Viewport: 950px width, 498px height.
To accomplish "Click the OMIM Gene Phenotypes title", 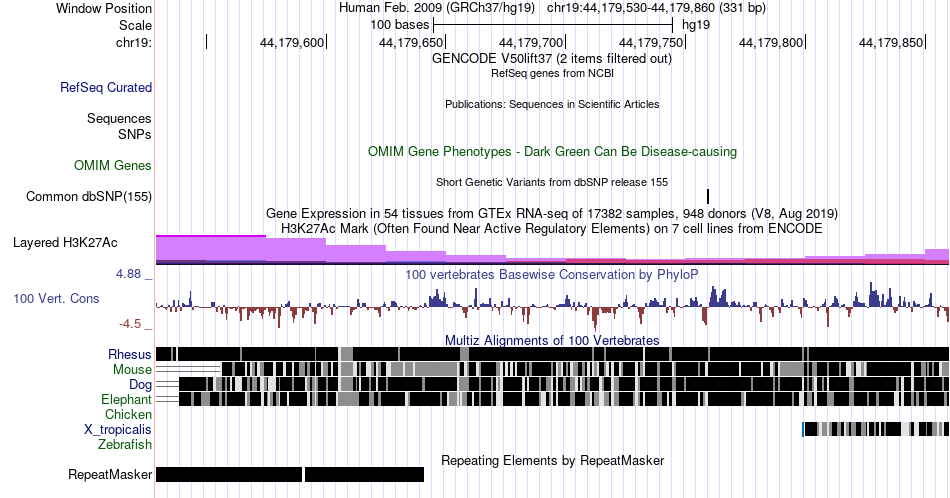I will (x=552, y=151).
